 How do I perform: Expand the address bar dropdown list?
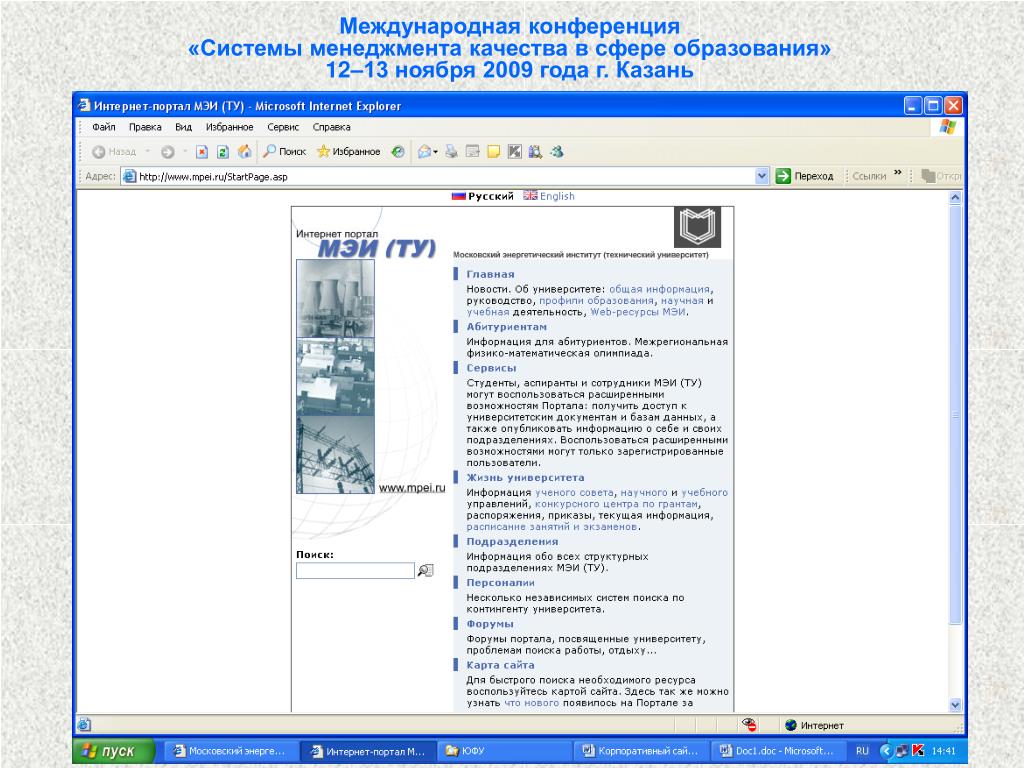click(x=761, y=176)
